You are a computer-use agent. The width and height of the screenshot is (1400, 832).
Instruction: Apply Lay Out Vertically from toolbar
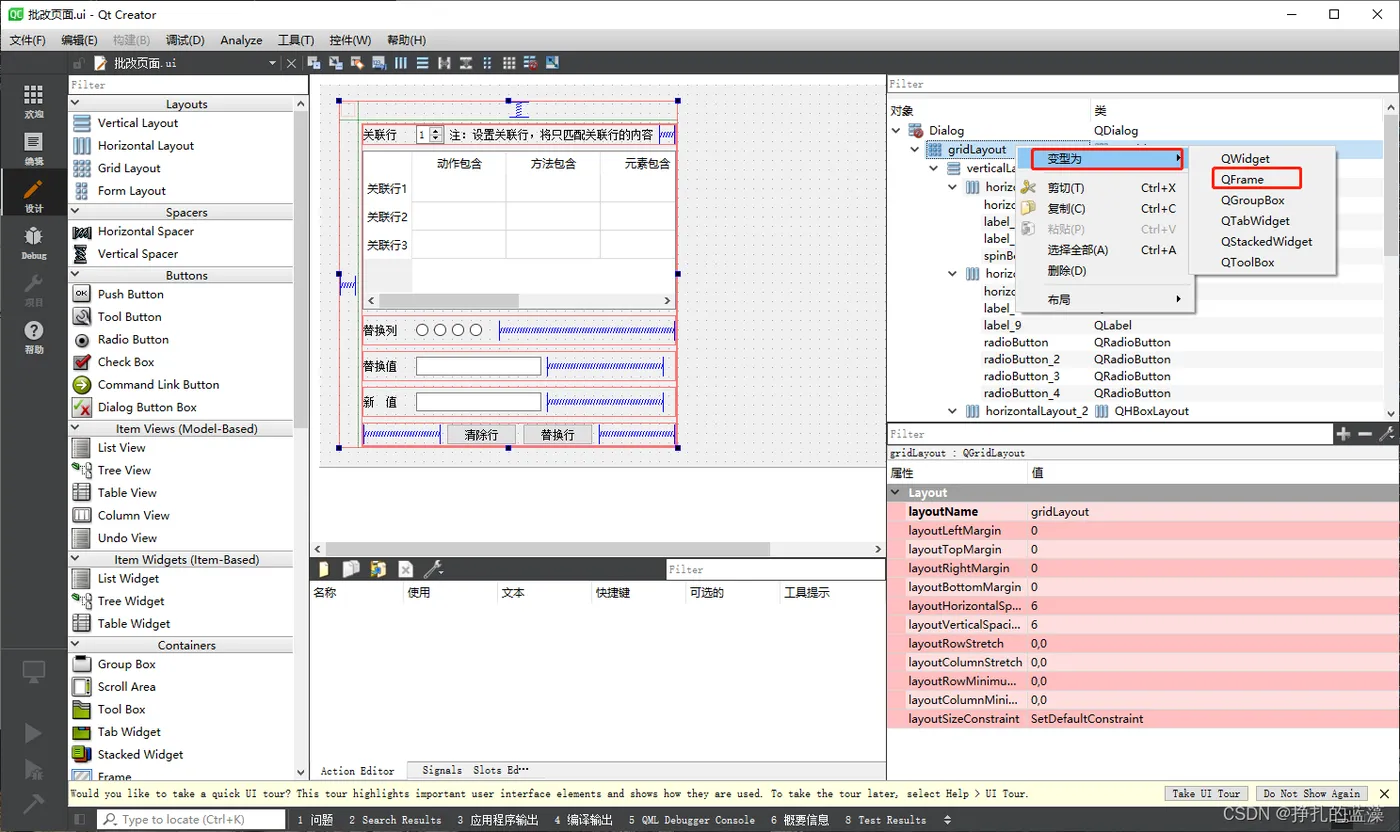pyautogui.click(x=422, y=63)
